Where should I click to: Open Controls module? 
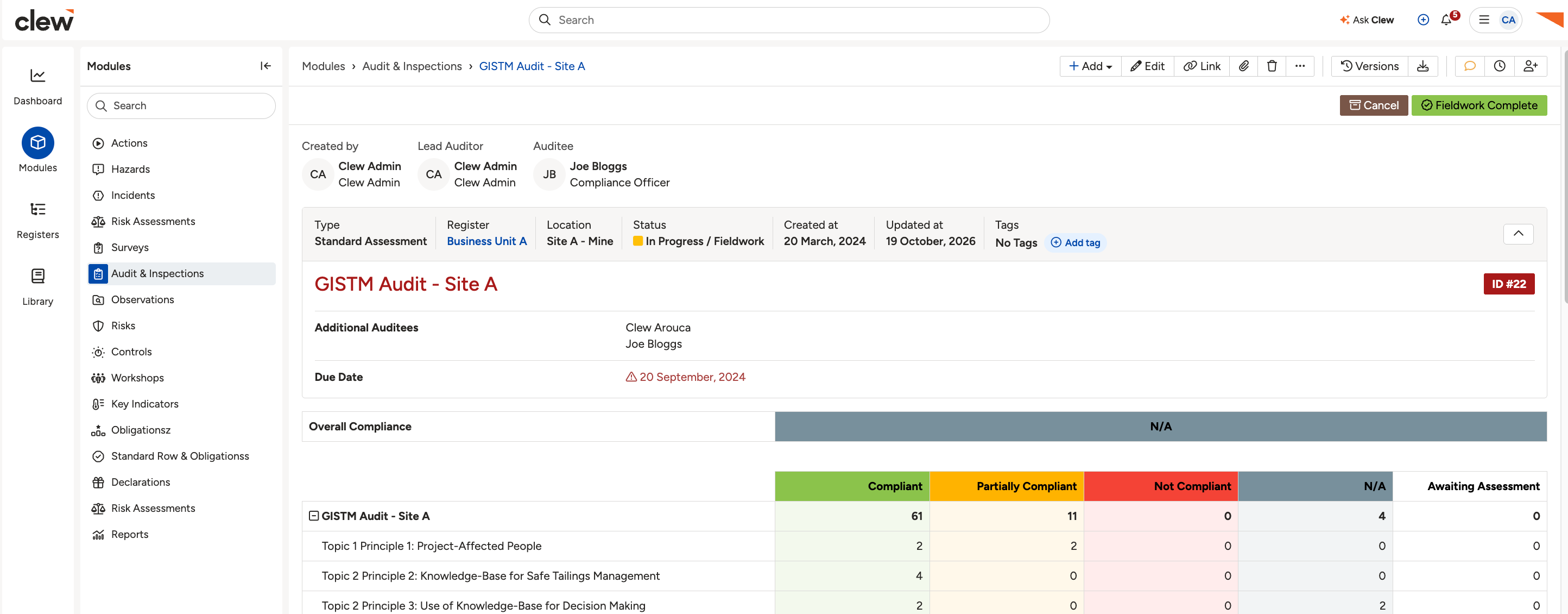(181, 352)
